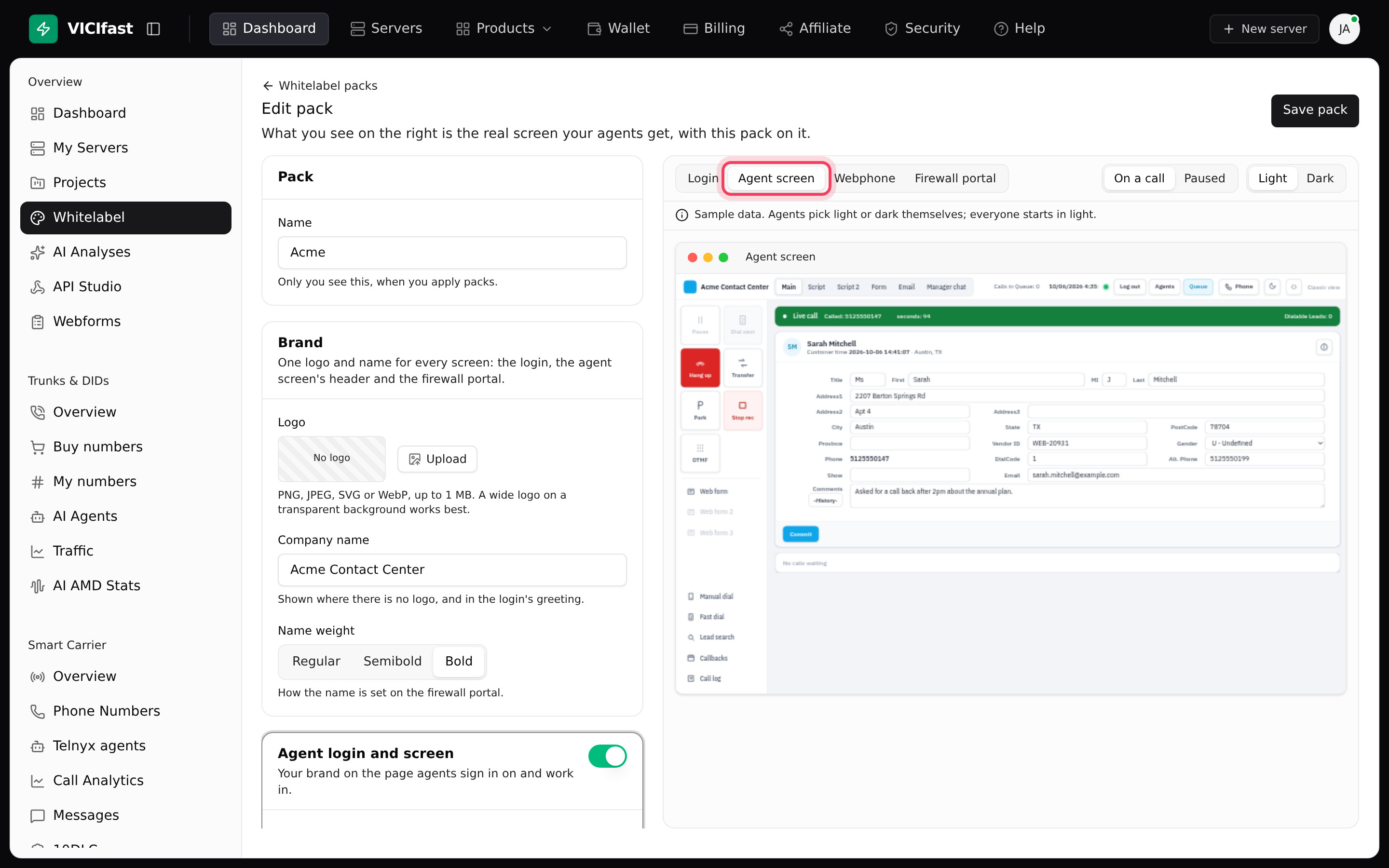Expand the Products dropdown in the top nav
This screenshot has width=1389, height=868.
click(504, 29)
